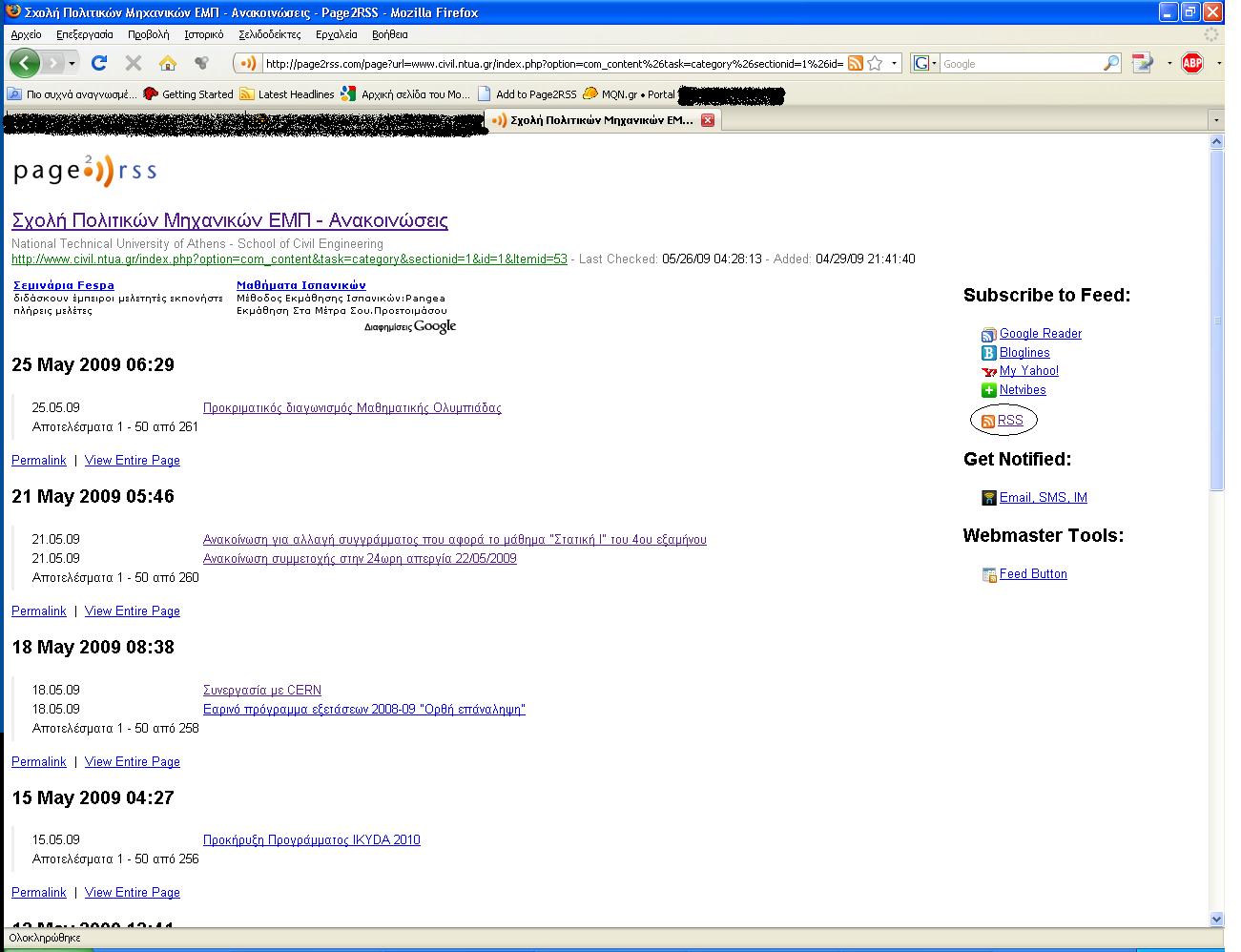
Task: Bookmark this page with the star icon
Action: (x=875, y=64)
